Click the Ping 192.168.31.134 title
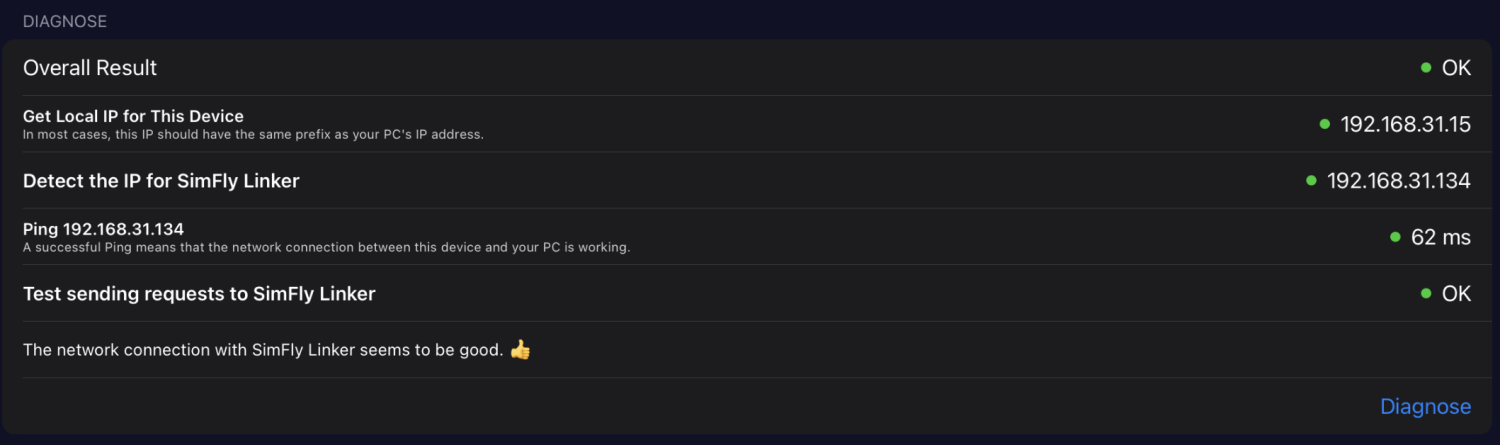Image resolution: width=1500 pixels, height=445 pixels. [x=103, y=229]
